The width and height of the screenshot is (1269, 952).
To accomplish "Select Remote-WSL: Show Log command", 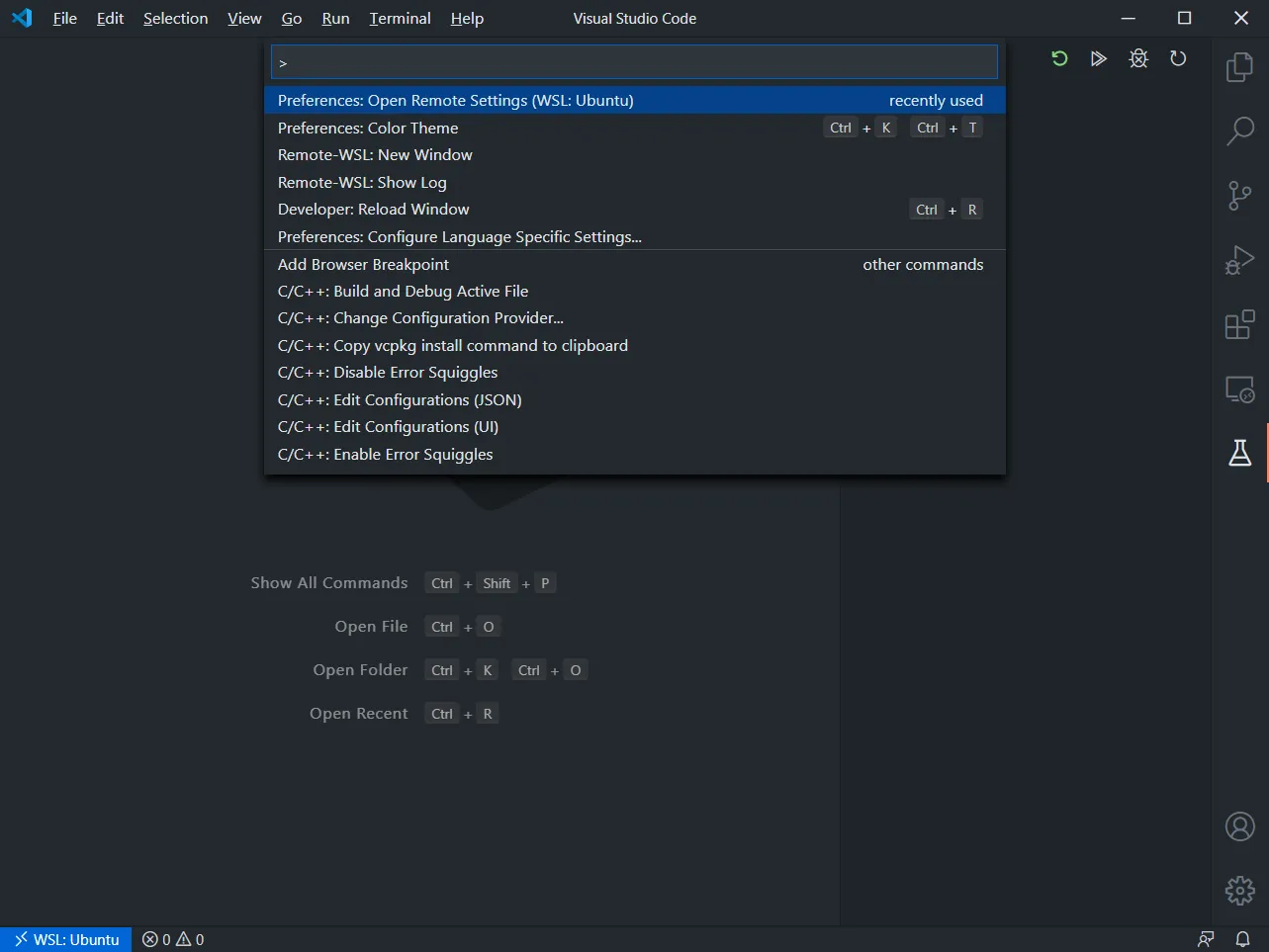I will 635,182.
